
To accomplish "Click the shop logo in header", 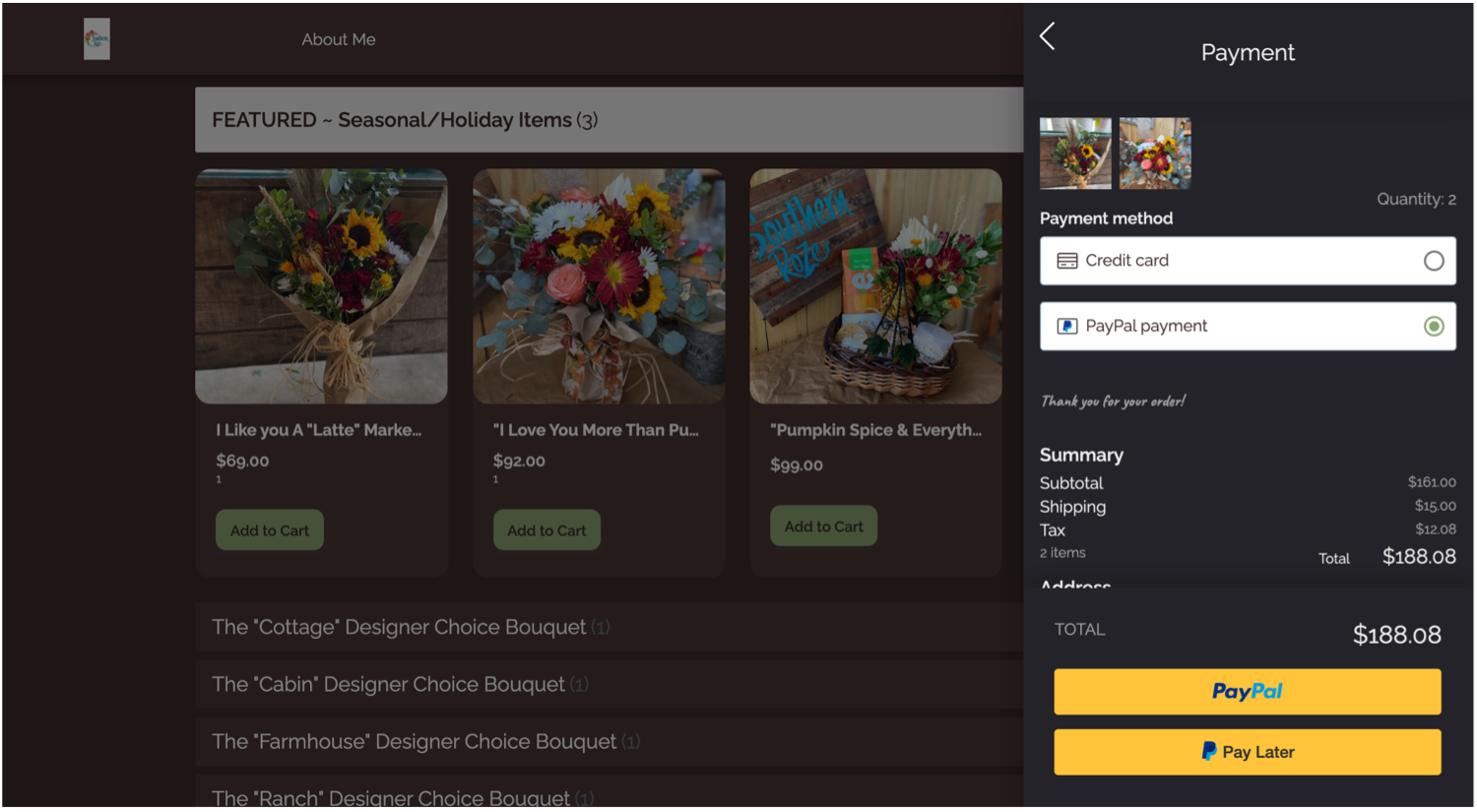I will 96,39.
